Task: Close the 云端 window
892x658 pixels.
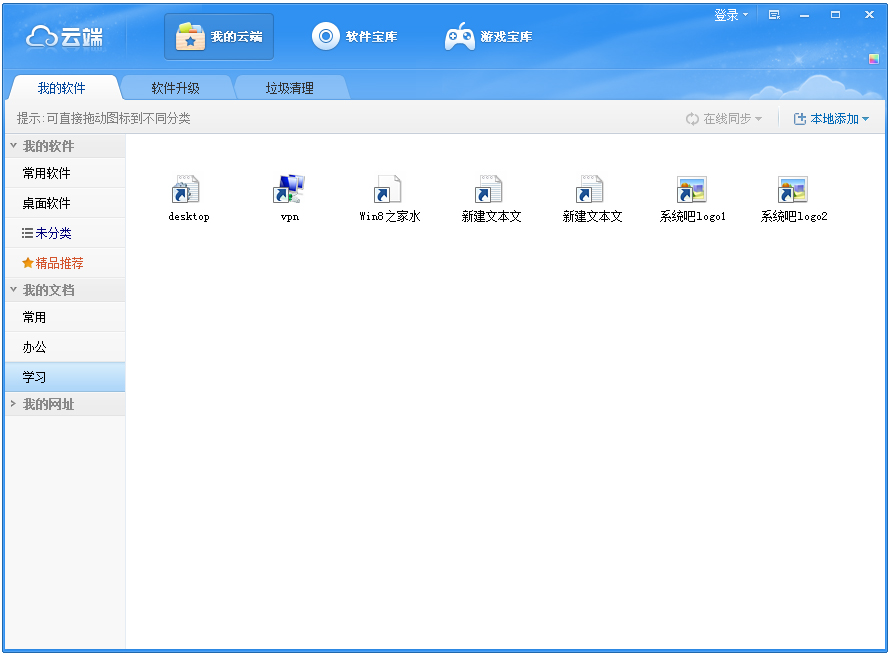Action: (x=869, y=15)
